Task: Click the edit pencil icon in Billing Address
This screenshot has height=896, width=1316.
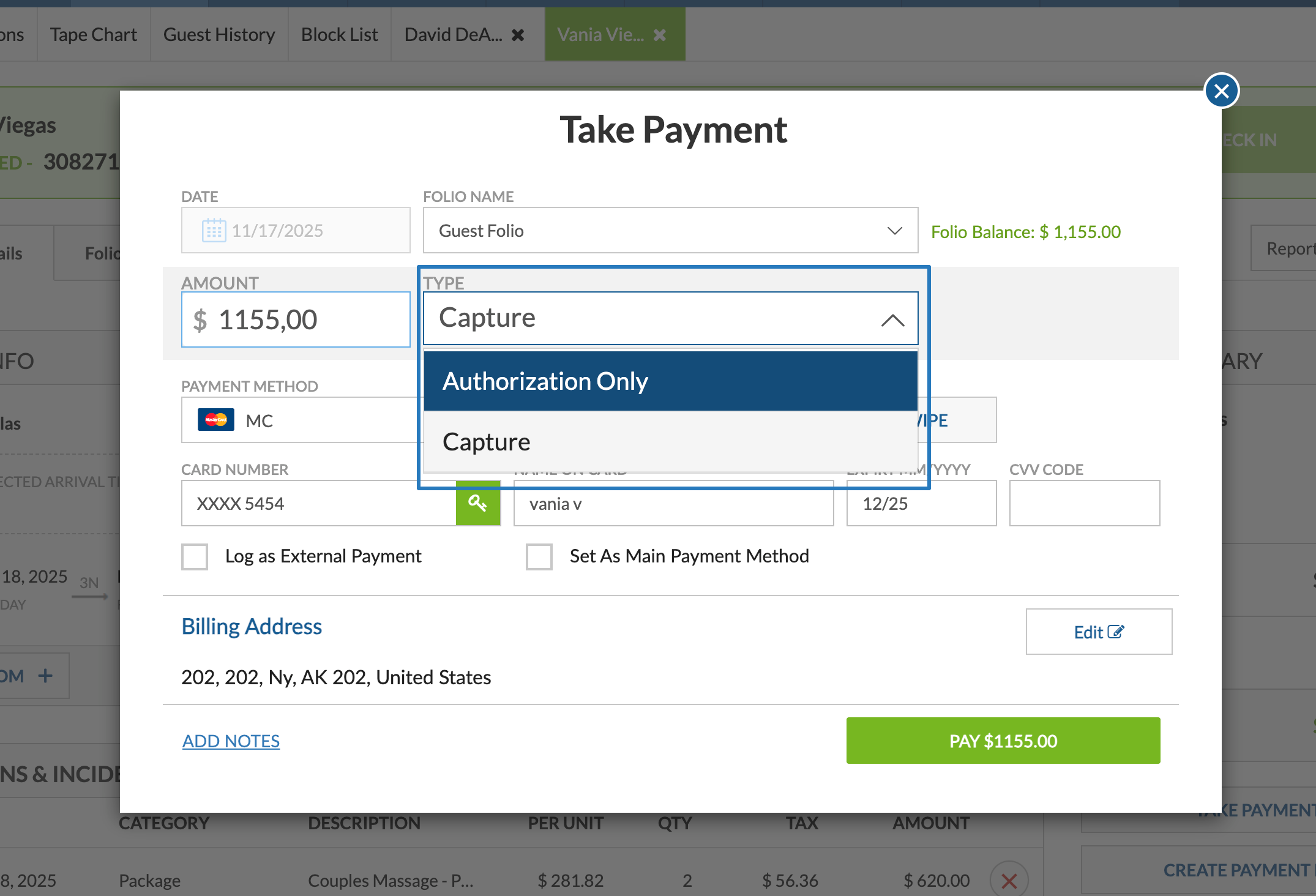Action: click(x=1116, y=632)
